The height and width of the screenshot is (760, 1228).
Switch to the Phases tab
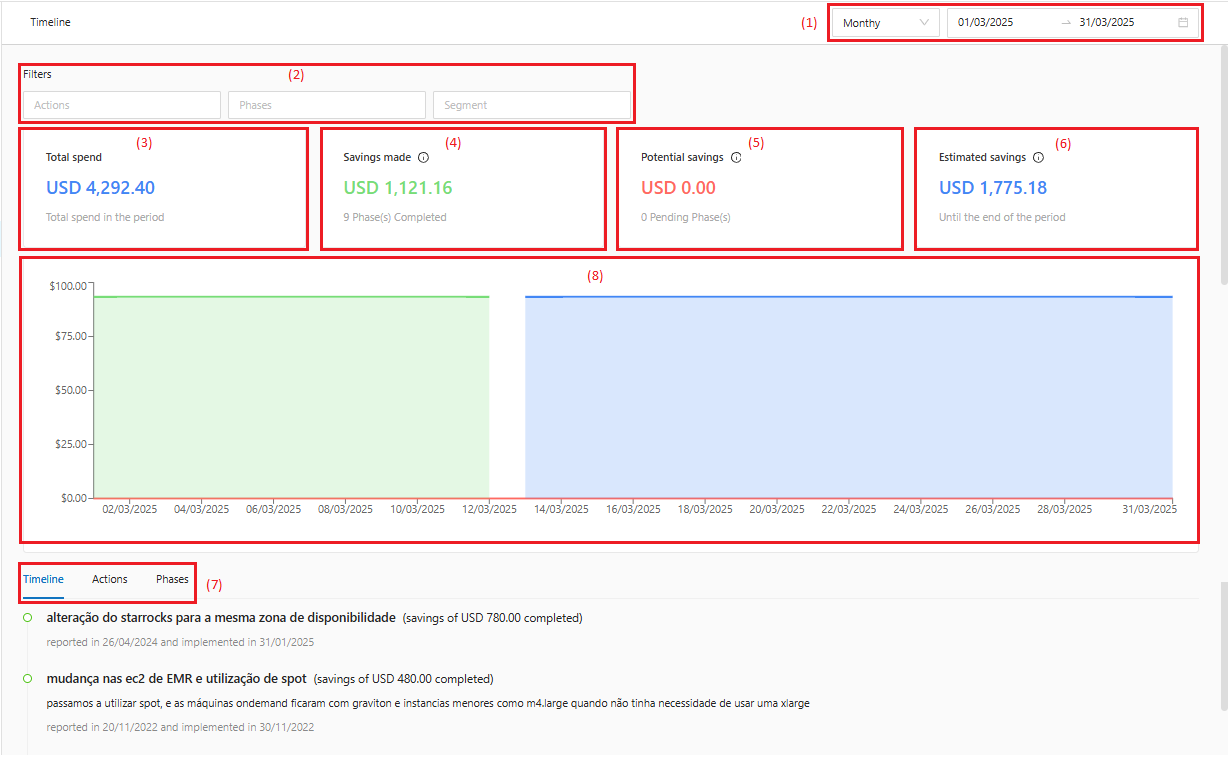(172, 579)
